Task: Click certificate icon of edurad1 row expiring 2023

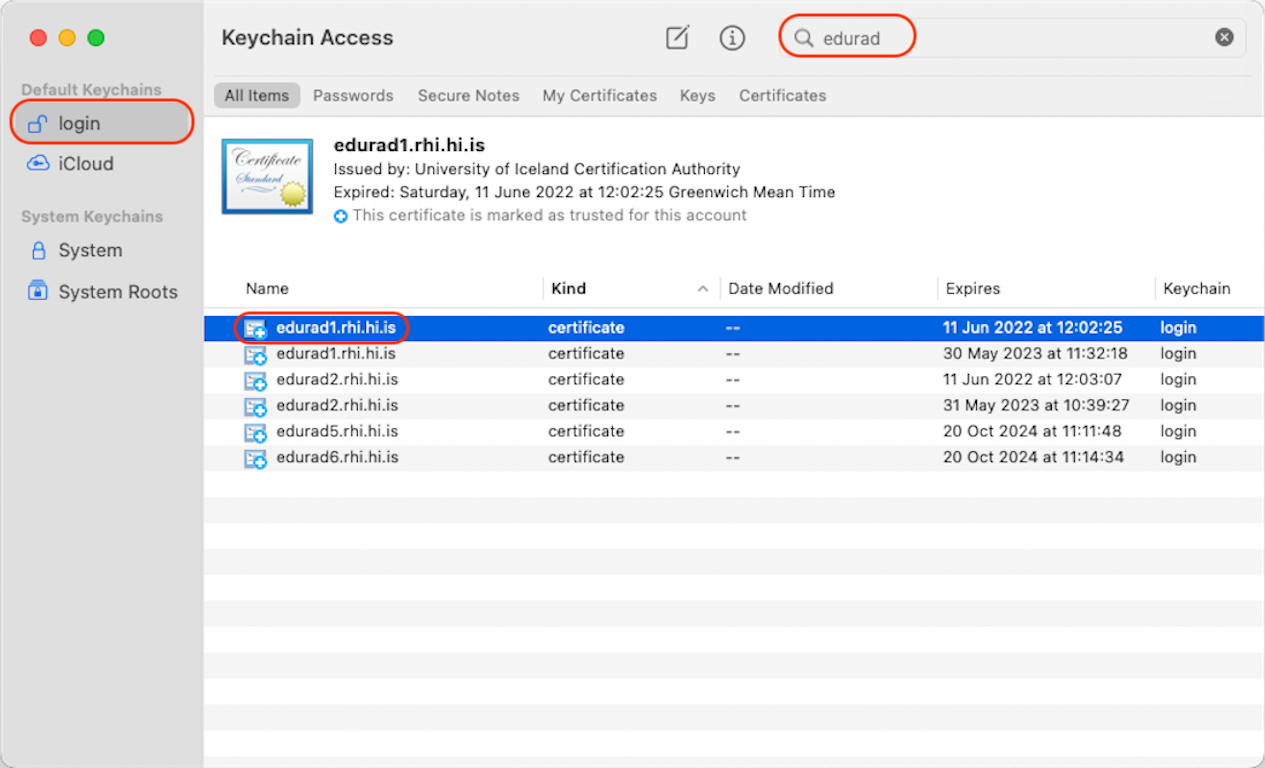Action: click(256, 355)
